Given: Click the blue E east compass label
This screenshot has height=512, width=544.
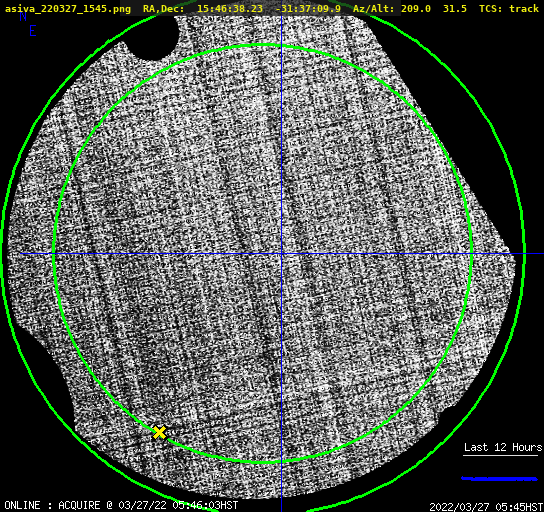Looking at the screenshot, I should 33,31.
